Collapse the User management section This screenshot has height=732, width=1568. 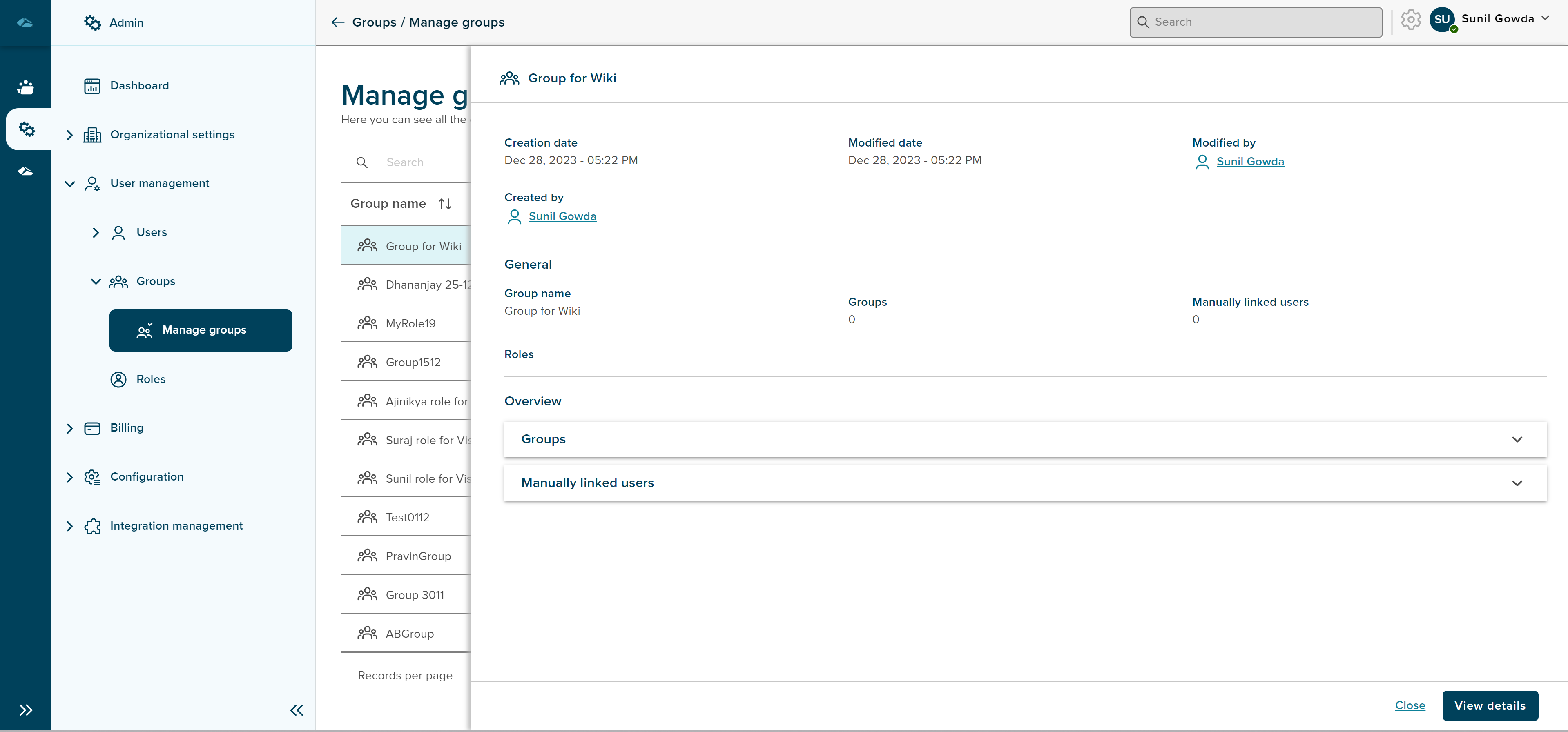click(69, 183)
